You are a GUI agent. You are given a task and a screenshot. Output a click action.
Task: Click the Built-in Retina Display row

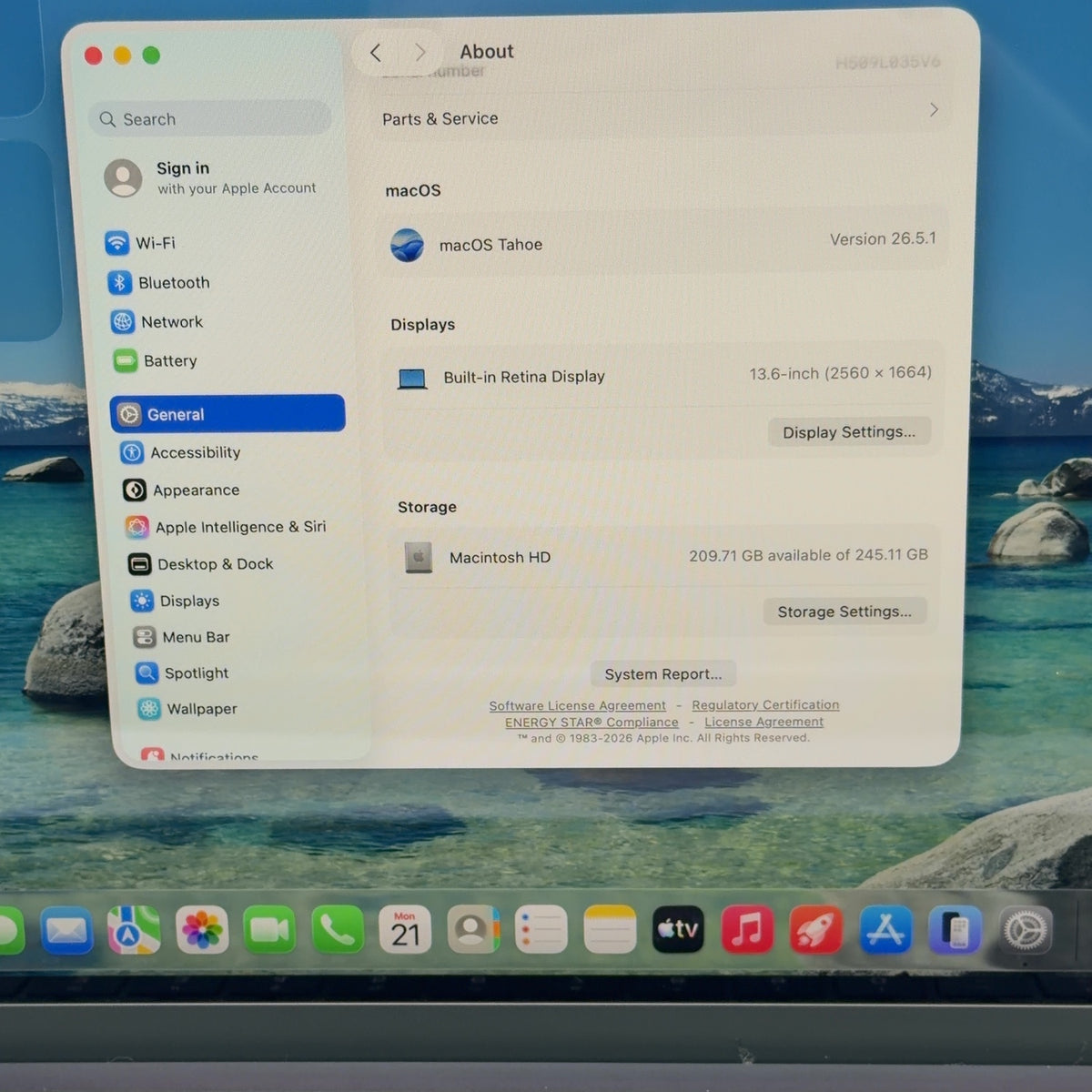(x=664, y=375)
